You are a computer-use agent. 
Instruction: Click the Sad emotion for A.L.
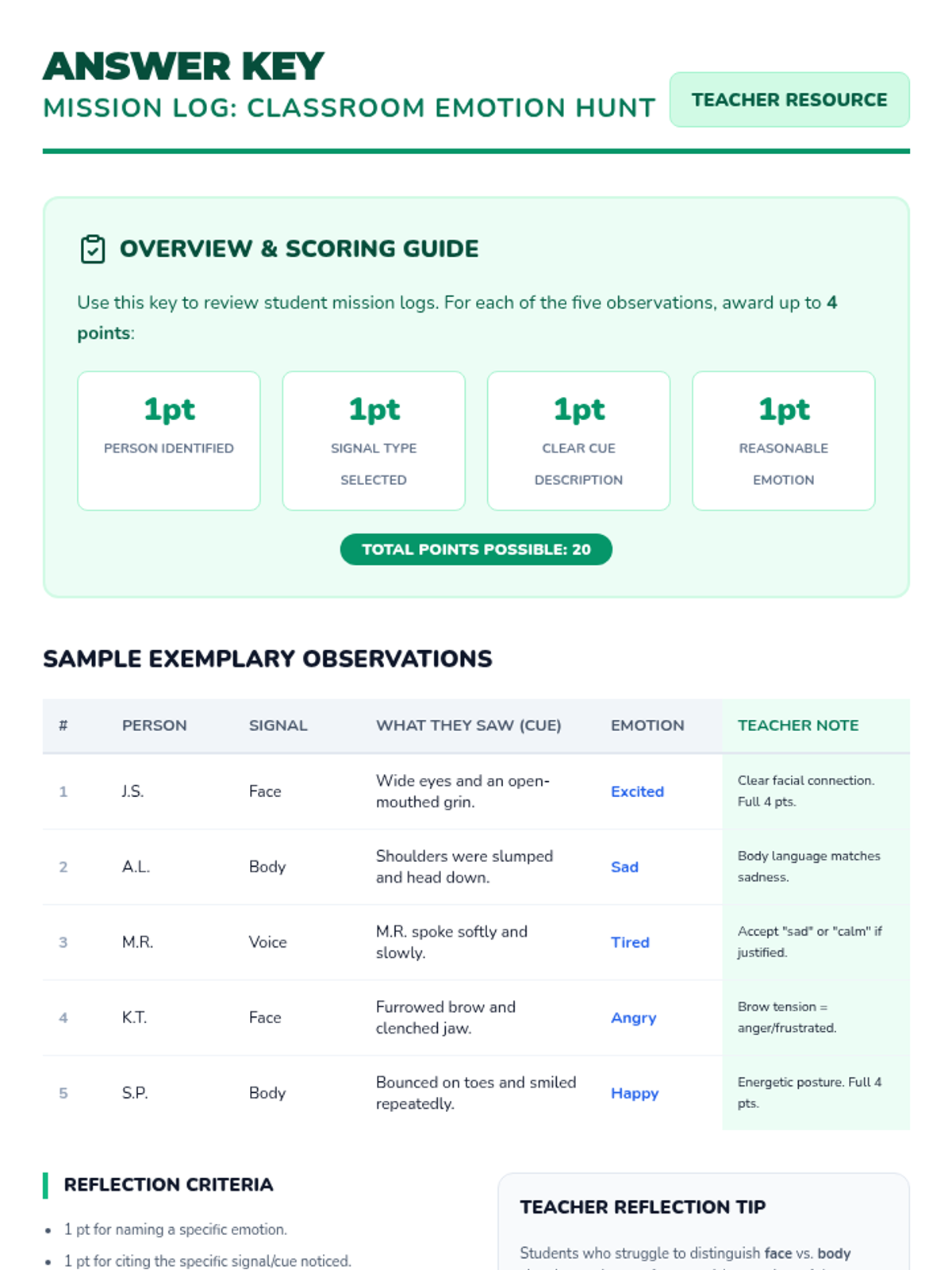point(624,867)
